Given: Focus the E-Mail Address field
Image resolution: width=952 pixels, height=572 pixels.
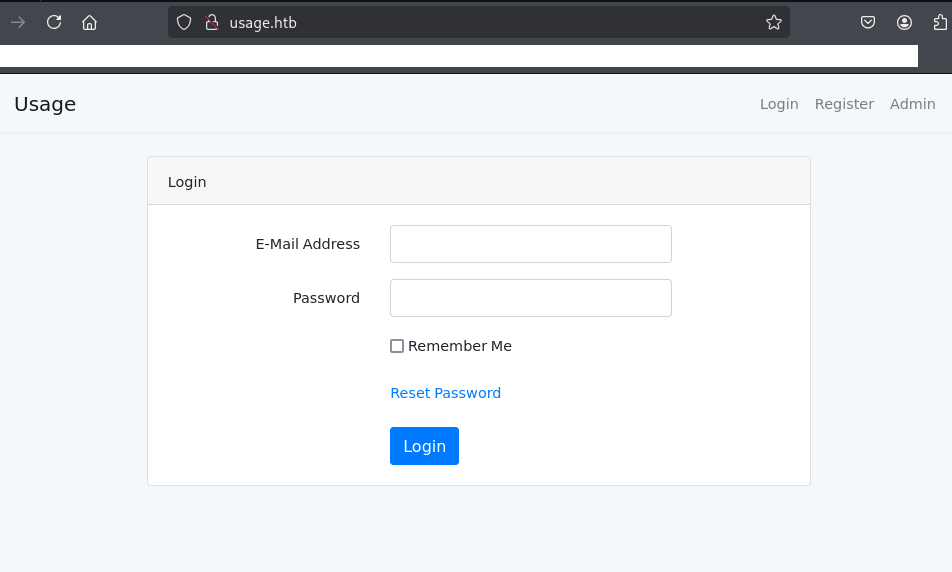Looking at the screenshot, I should coord(530,244).
